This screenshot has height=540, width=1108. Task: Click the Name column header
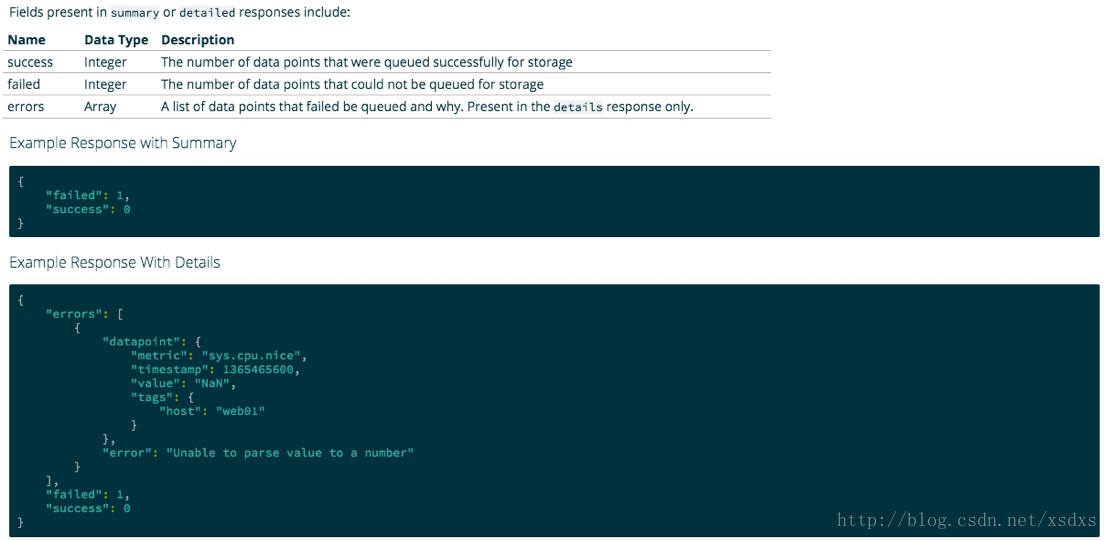pos(26,40)
